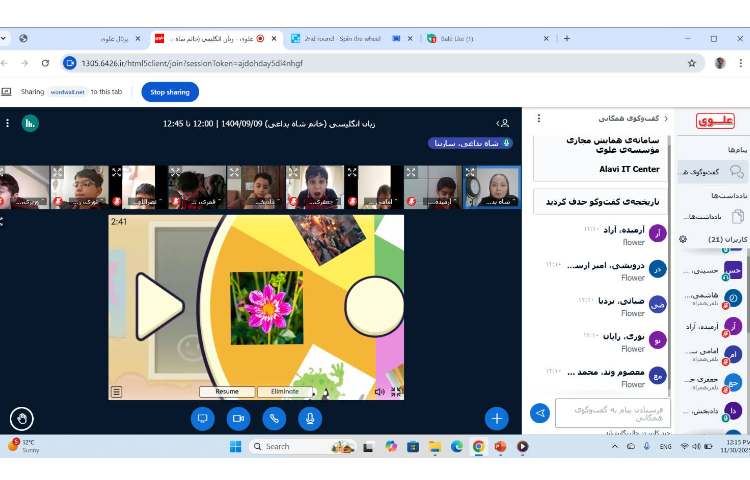Send the chat message with arrow icon
Image resolution: width=750 pixels, height=480 pixels.
540,412
